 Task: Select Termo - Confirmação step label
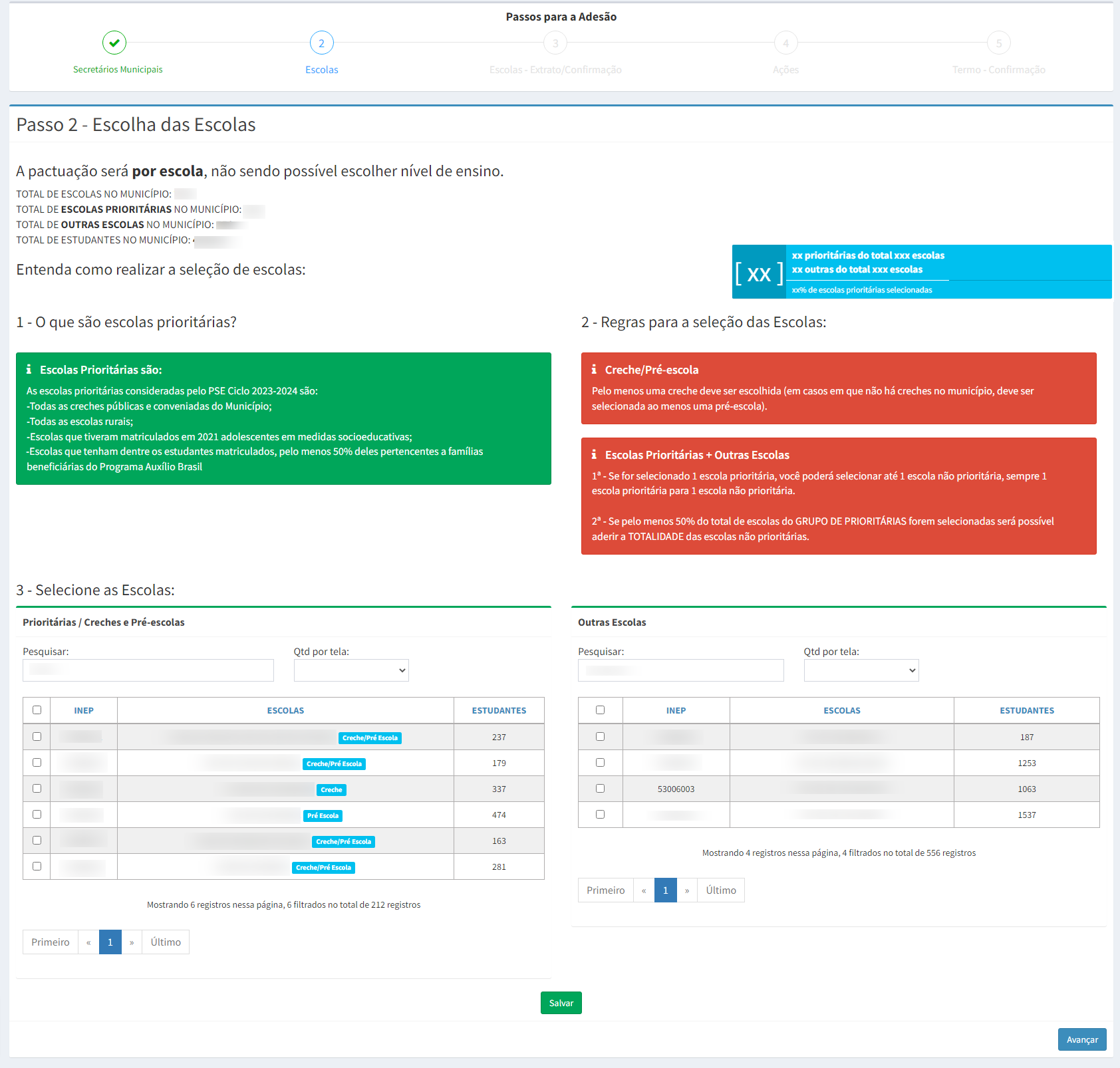click(x=998, y=70)
